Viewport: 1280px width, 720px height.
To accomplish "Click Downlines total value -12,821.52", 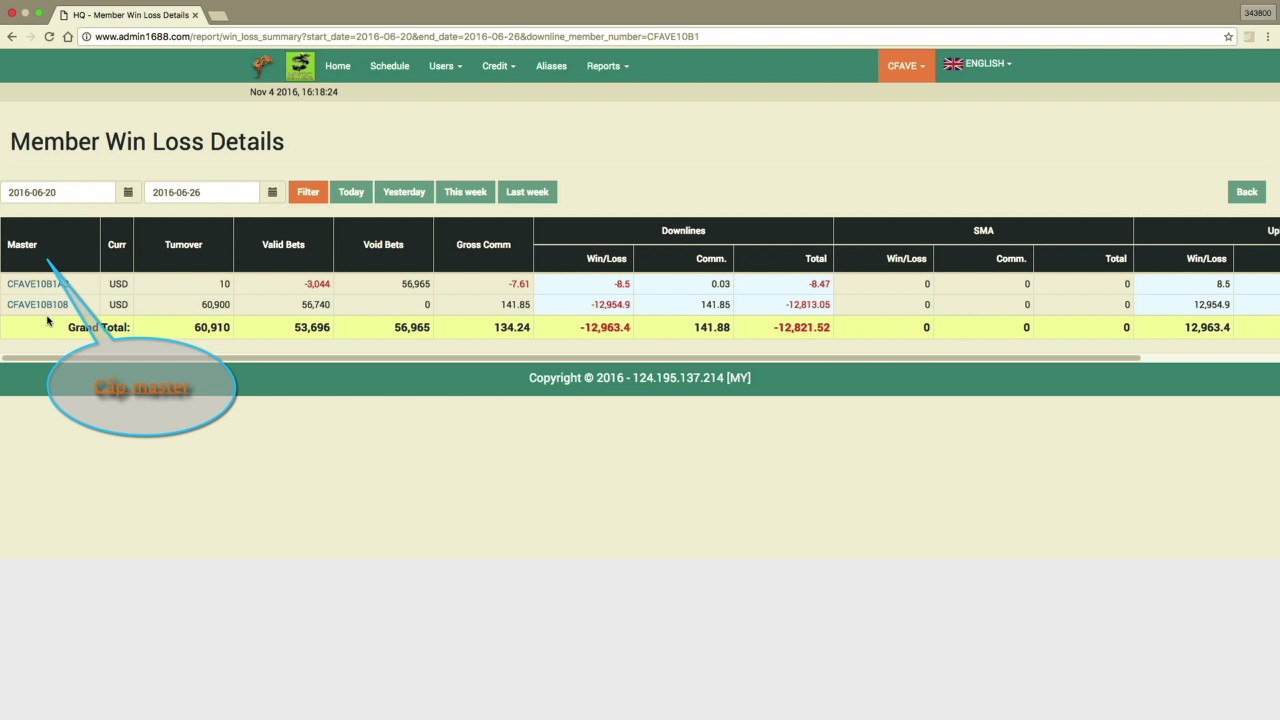I will 801,328.
